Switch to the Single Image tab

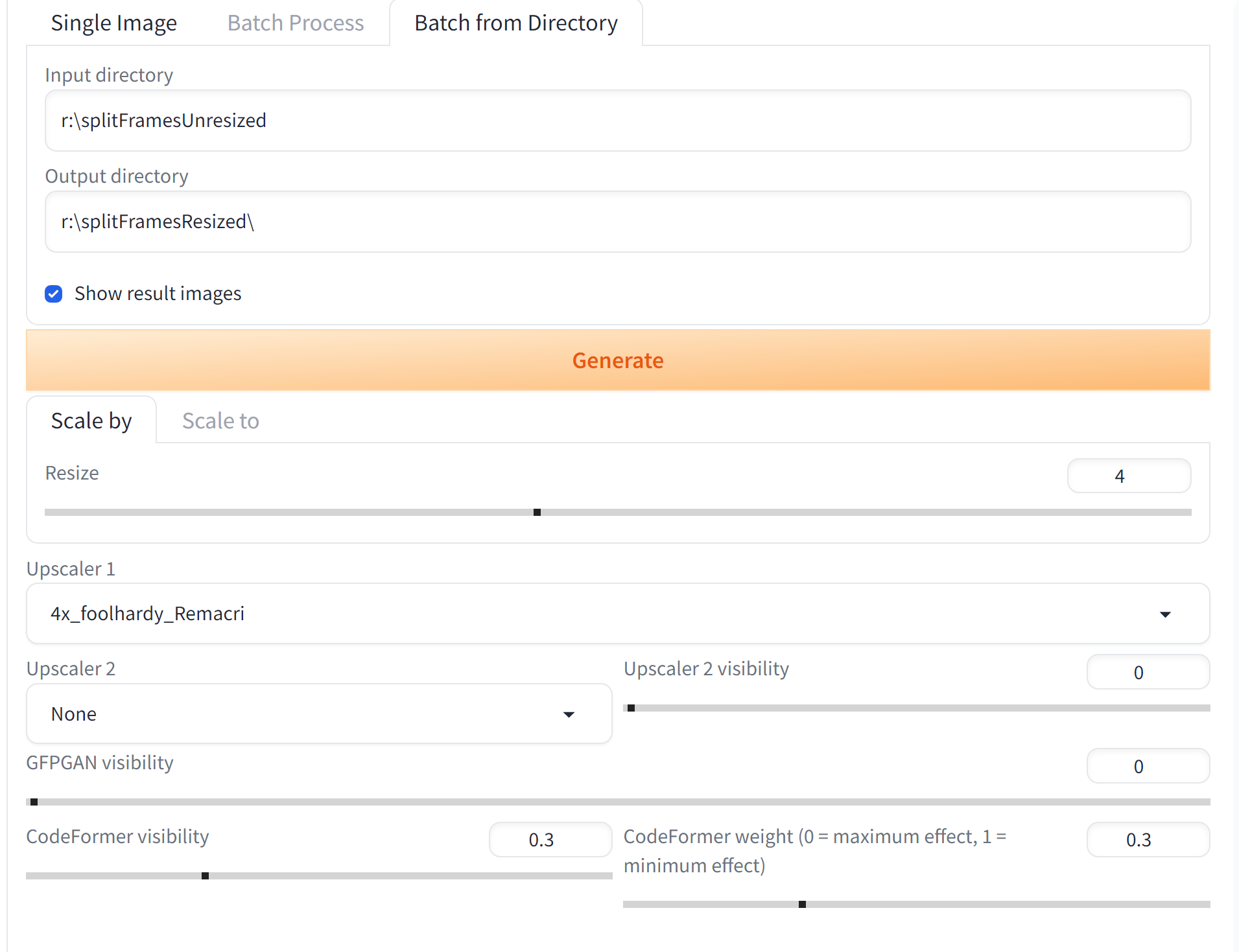coord(113,23)
